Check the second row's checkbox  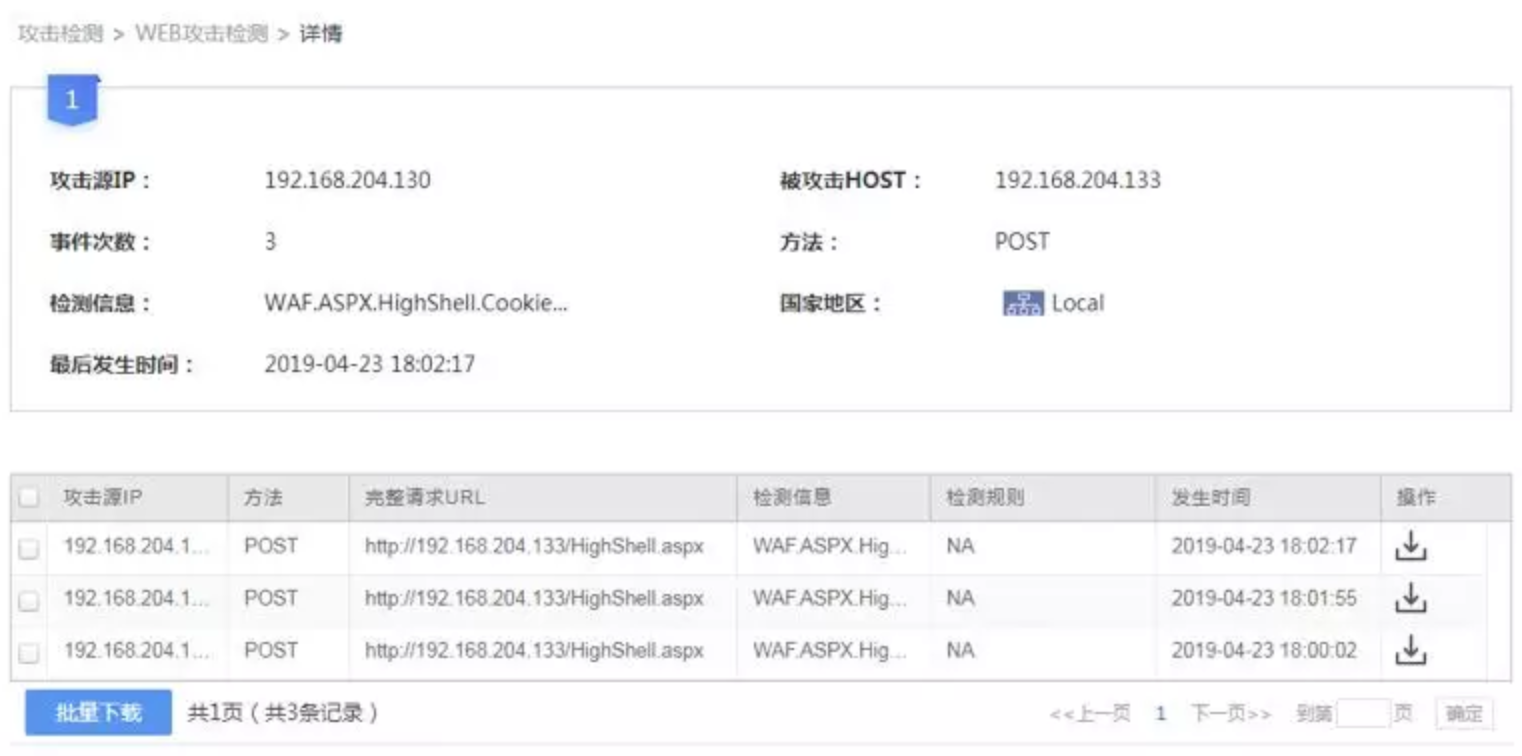point(29,600)
